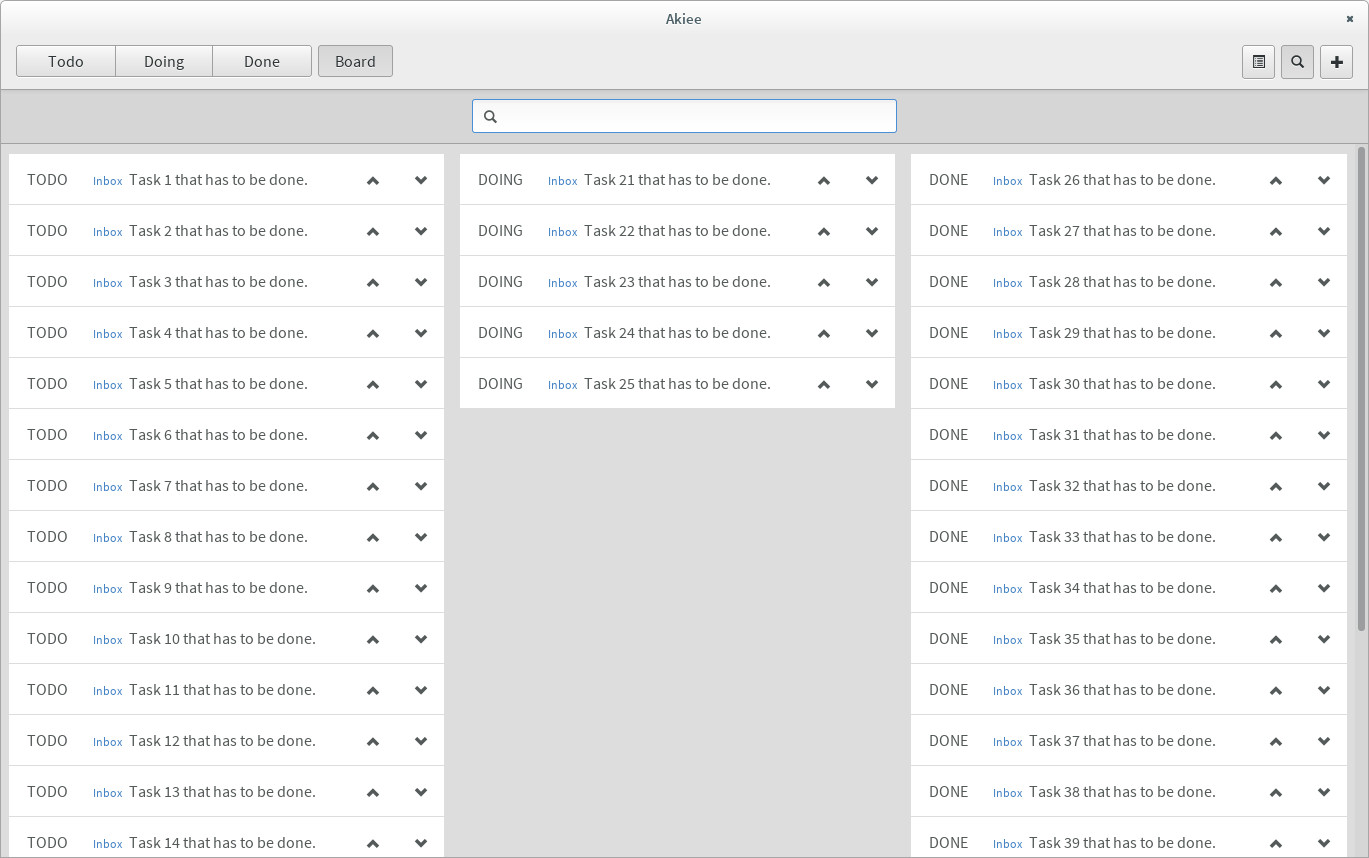Move Task 30 up
The width and height of the screenshot is (1369, 858).
coord(1276,385)
